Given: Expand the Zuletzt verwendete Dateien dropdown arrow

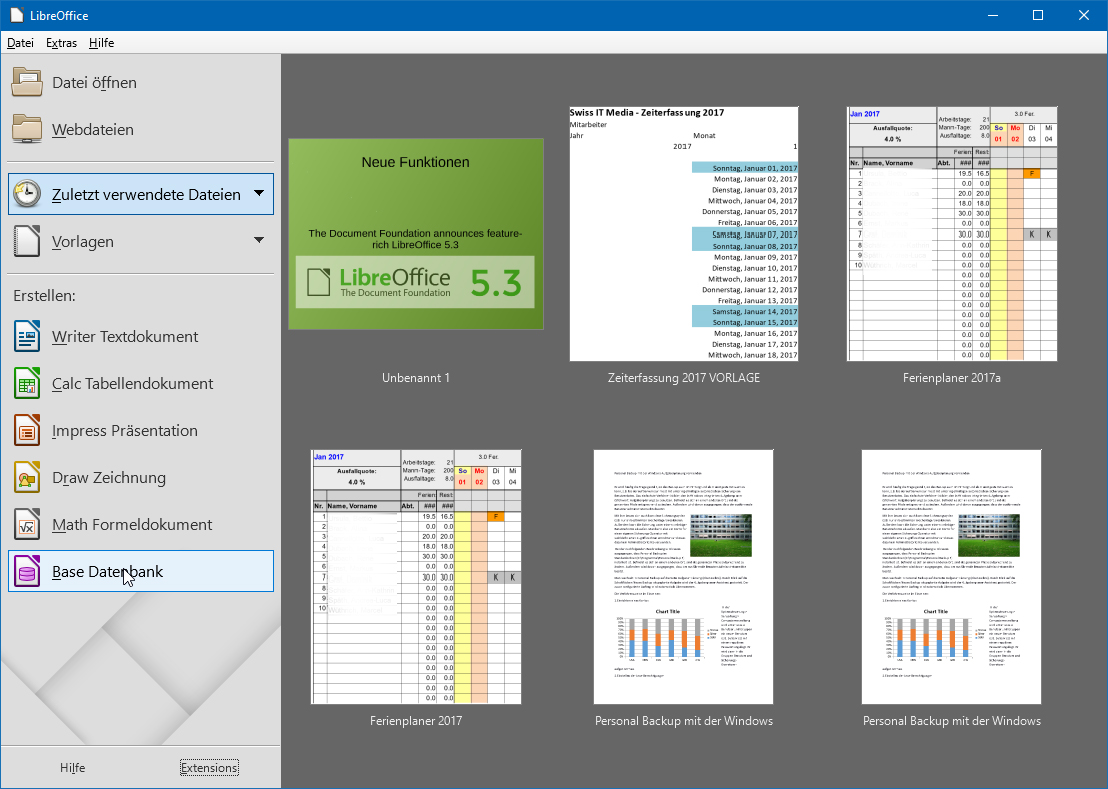Looking at the screenshot, I should point(259,193).
